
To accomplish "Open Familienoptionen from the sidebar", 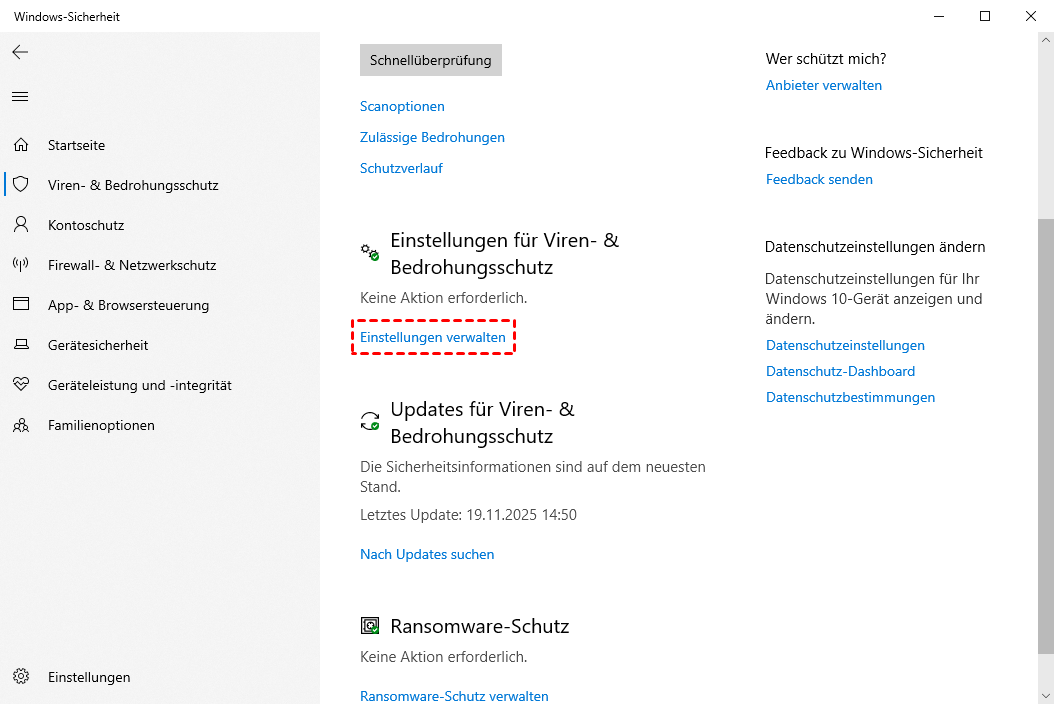I will [101, 425].
